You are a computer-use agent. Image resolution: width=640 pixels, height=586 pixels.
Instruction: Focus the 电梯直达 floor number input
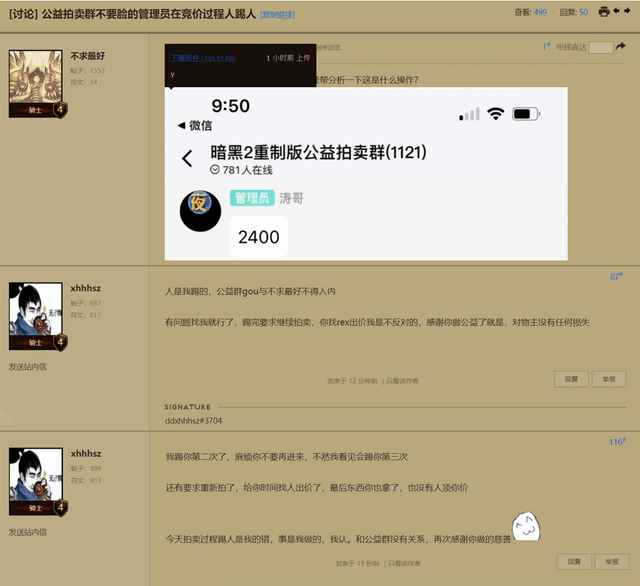coord(601,47)
